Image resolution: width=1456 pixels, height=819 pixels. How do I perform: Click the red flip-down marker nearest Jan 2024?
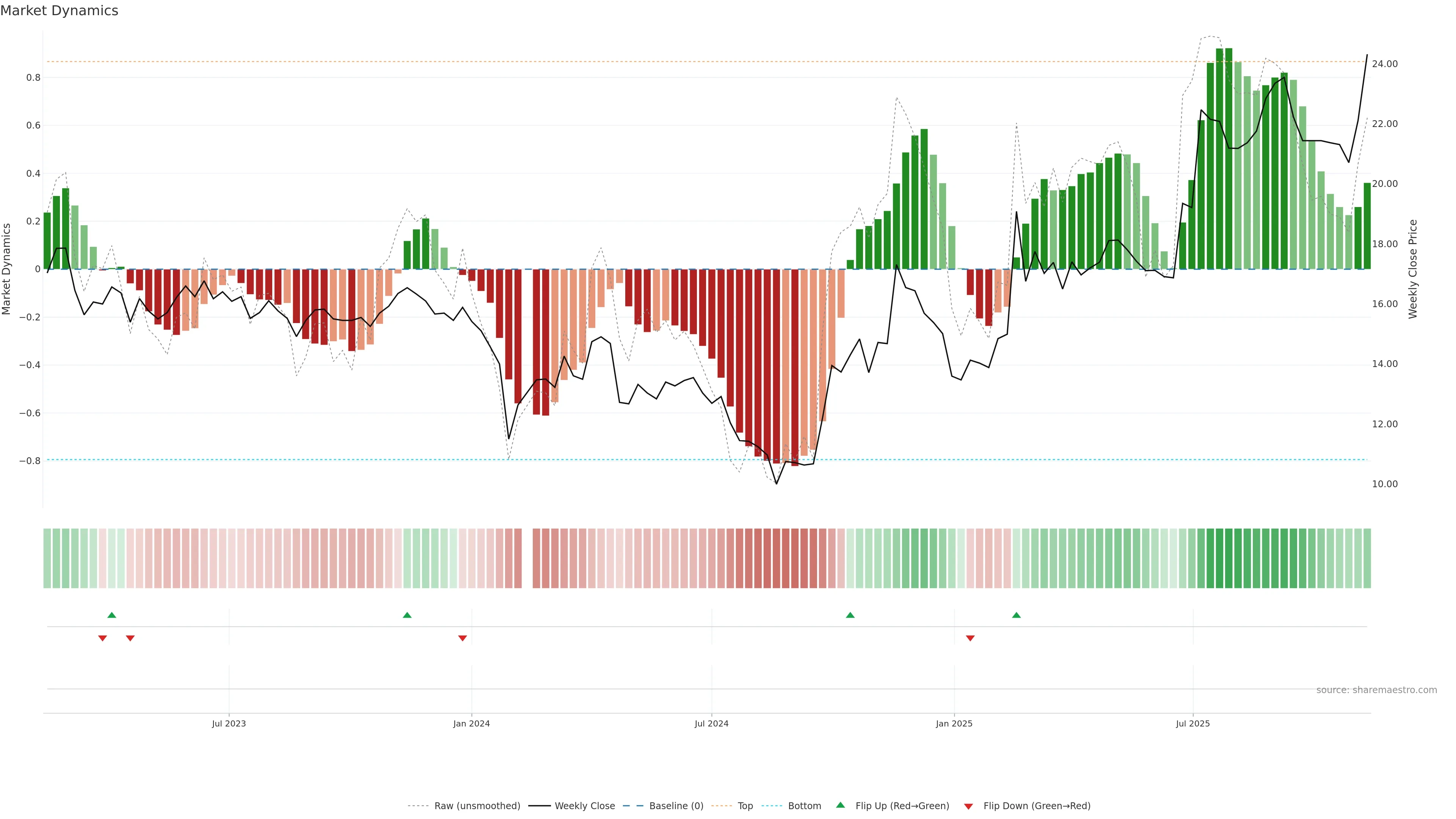coord(462,638)
